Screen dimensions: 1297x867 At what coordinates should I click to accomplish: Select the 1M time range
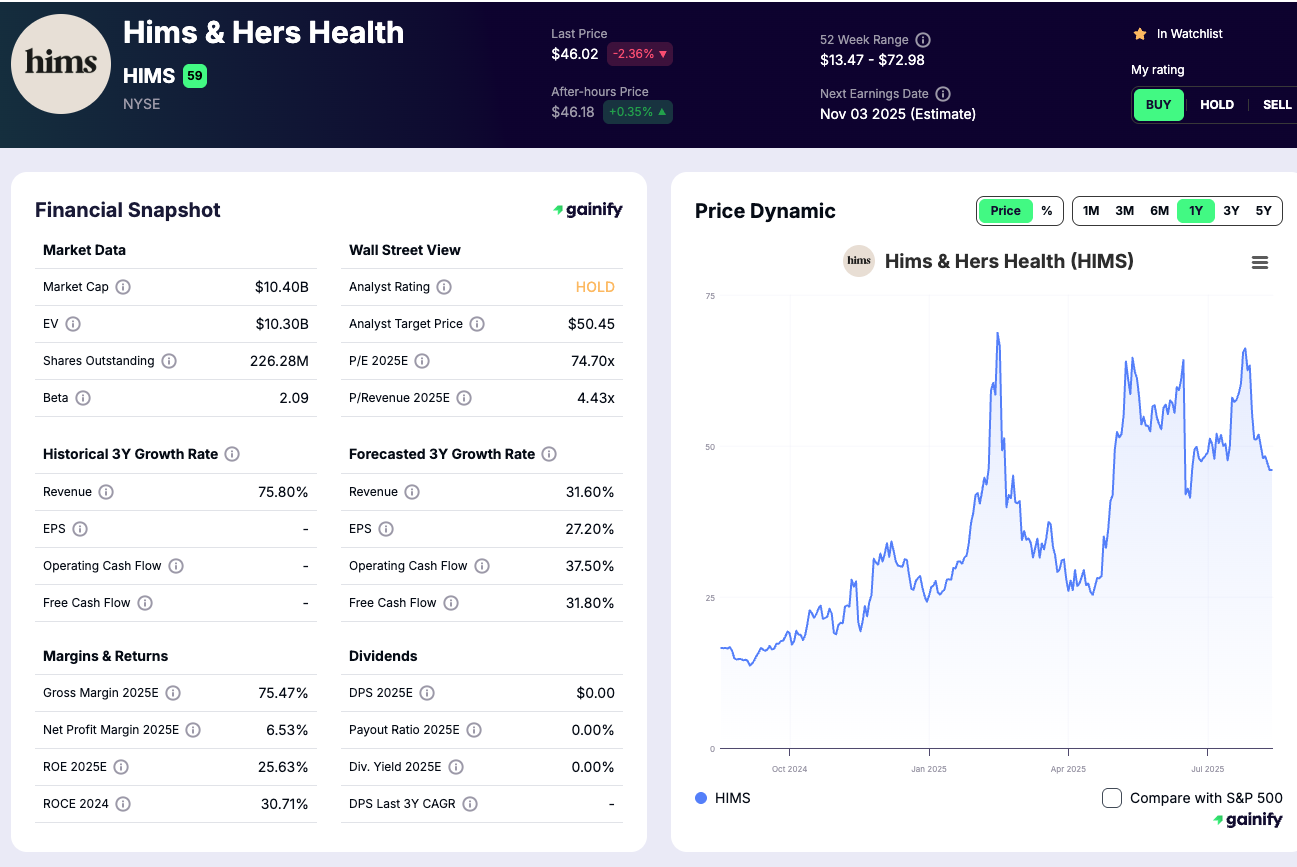(x=1091, y=211)
